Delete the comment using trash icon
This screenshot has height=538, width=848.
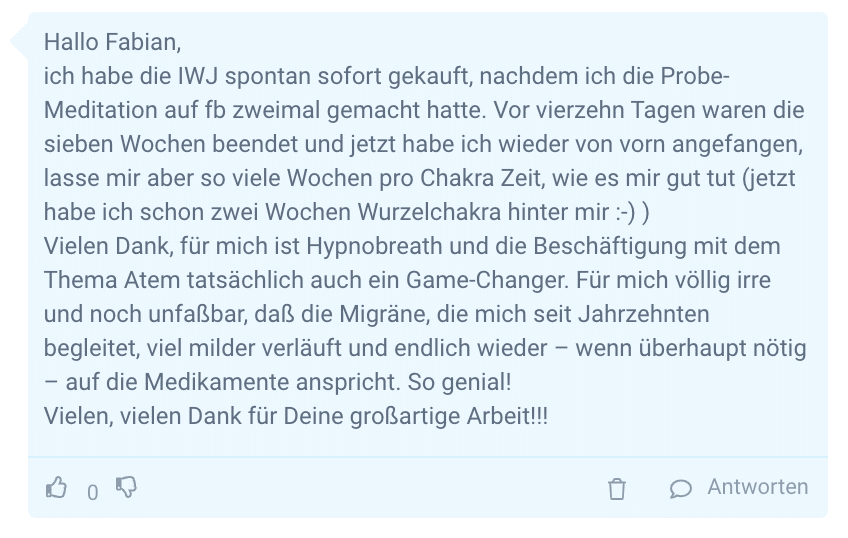click(617, 489)
